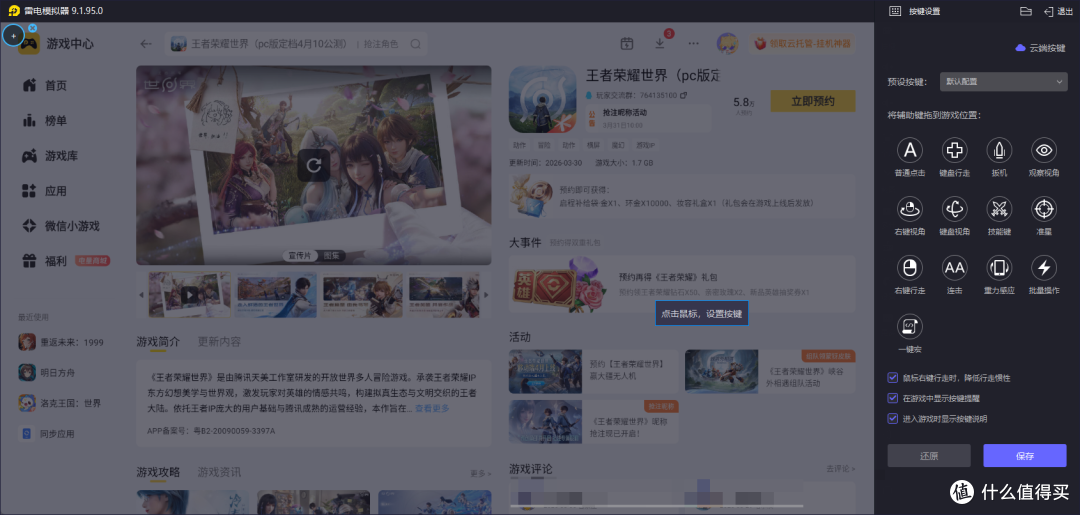Viewport: 1080px width, 515px height.
Task: Open the 查看更多 link in the description
Action: [432, 408]
